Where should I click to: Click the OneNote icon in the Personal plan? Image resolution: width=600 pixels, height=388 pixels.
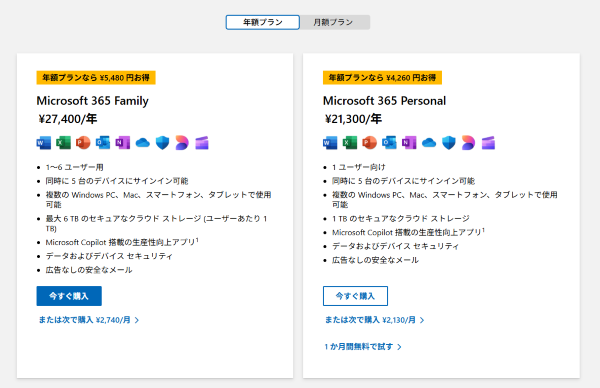(x=409, y=143)
